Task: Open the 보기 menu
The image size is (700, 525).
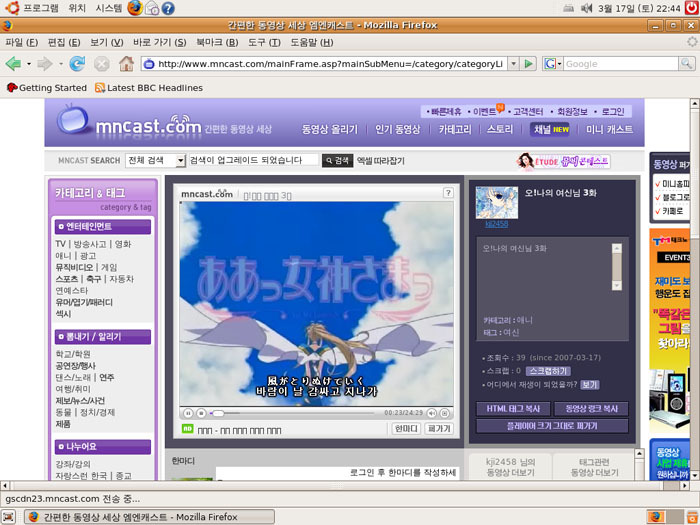Action: 107,42
